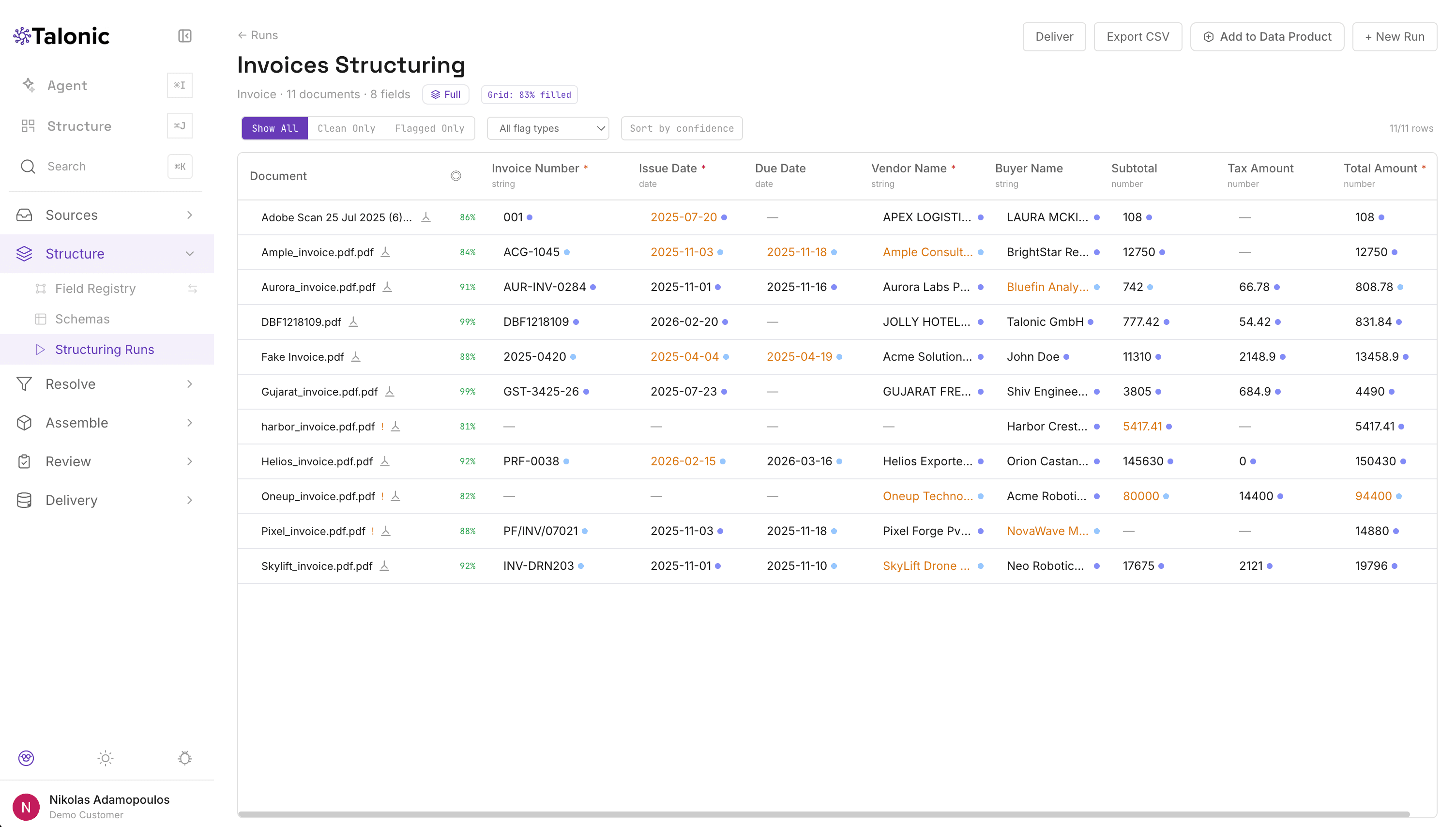This screenshot has width=1456, height=827.
Task: Click the Resolve funnel icon
Action: (24, 384)
